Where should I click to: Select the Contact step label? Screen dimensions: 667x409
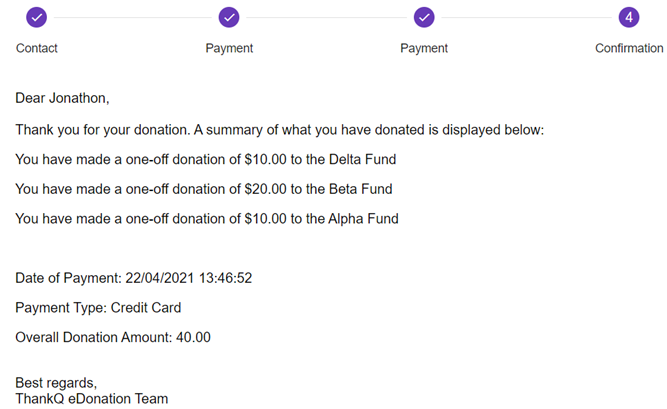click(37, 48)
